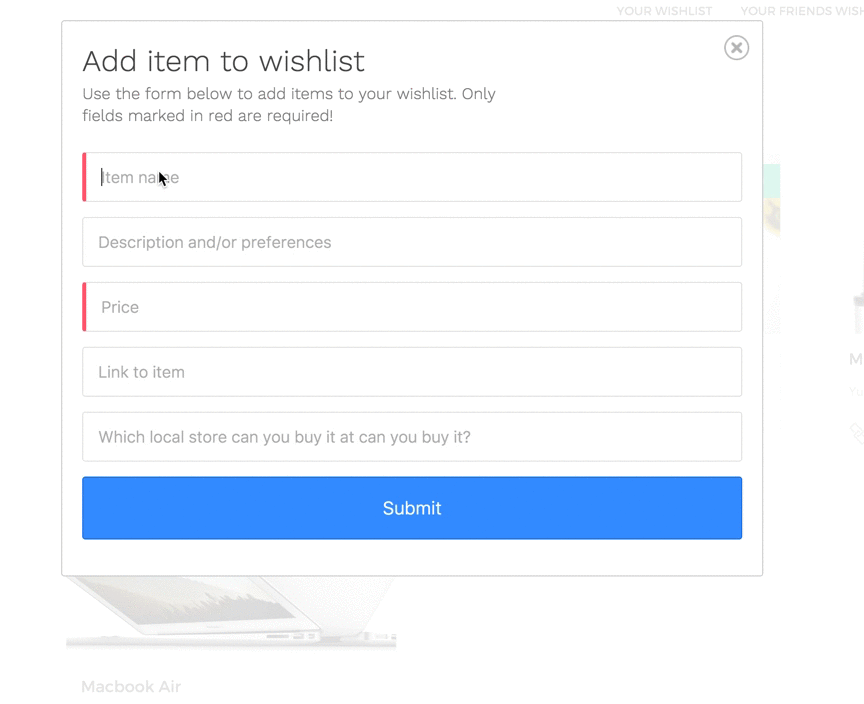Focus the local store input field
Image resolution: width=864 pixels, height=704 pixels.
tap(412, 437)
